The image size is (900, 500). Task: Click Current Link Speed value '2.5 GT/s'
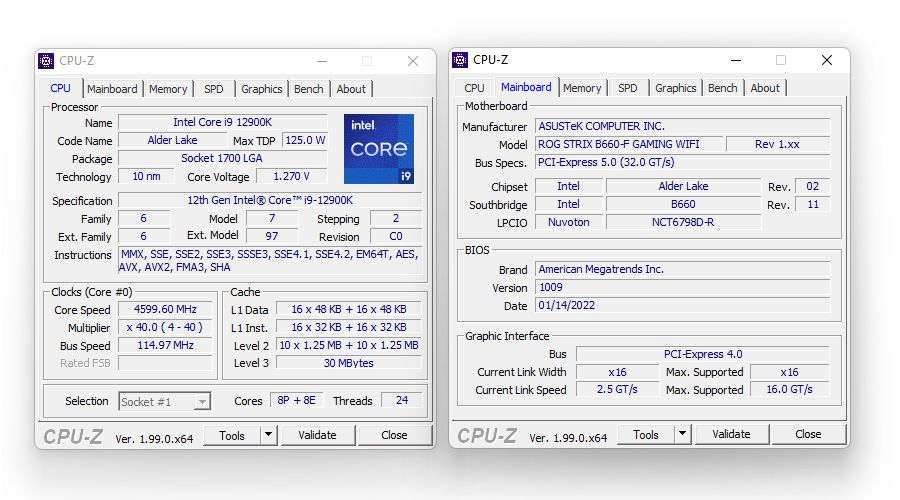[x=618, y=389]
